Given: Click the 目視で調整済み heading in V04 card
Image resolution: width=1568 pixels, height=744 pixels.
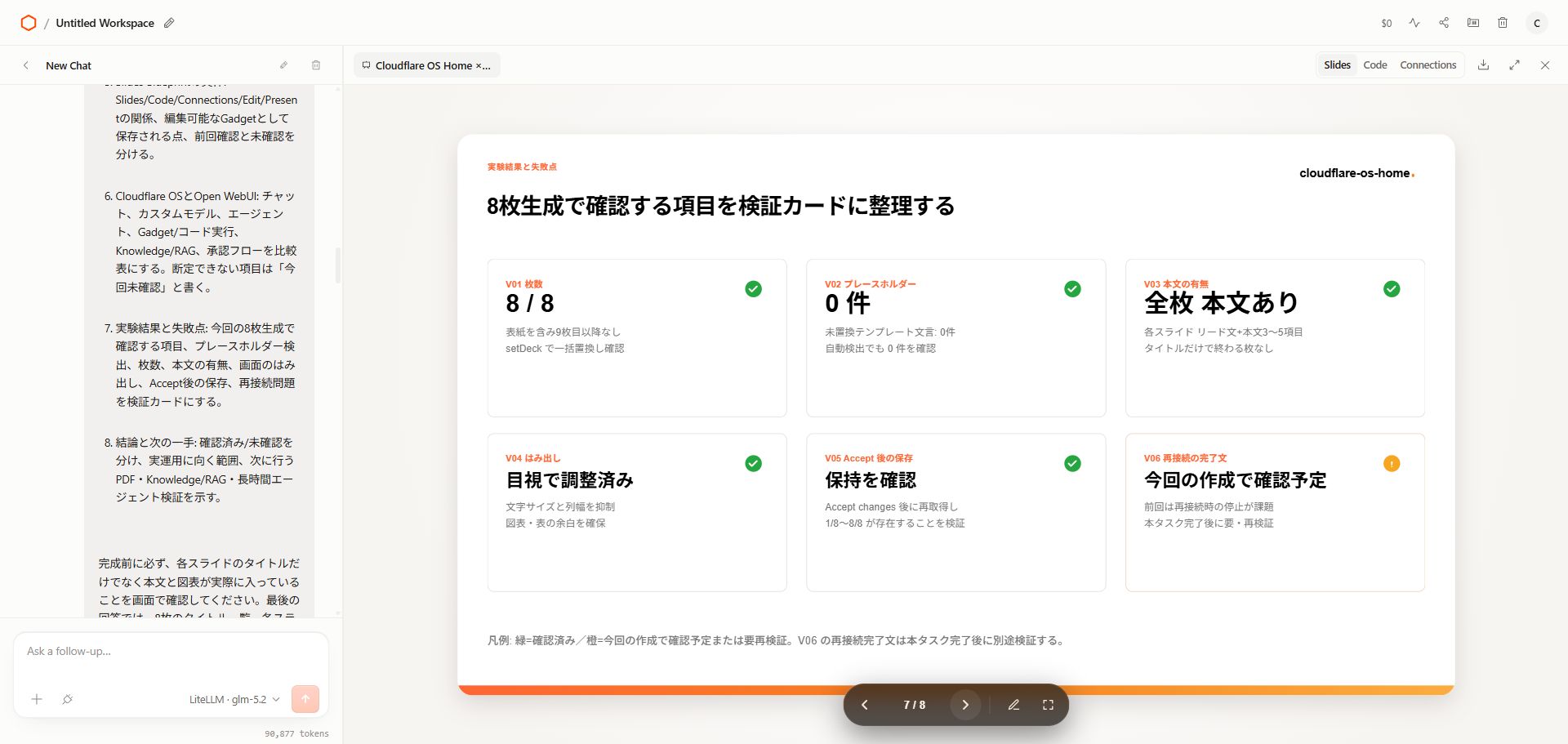Looking at the screenshot, I should coord(570,480).
